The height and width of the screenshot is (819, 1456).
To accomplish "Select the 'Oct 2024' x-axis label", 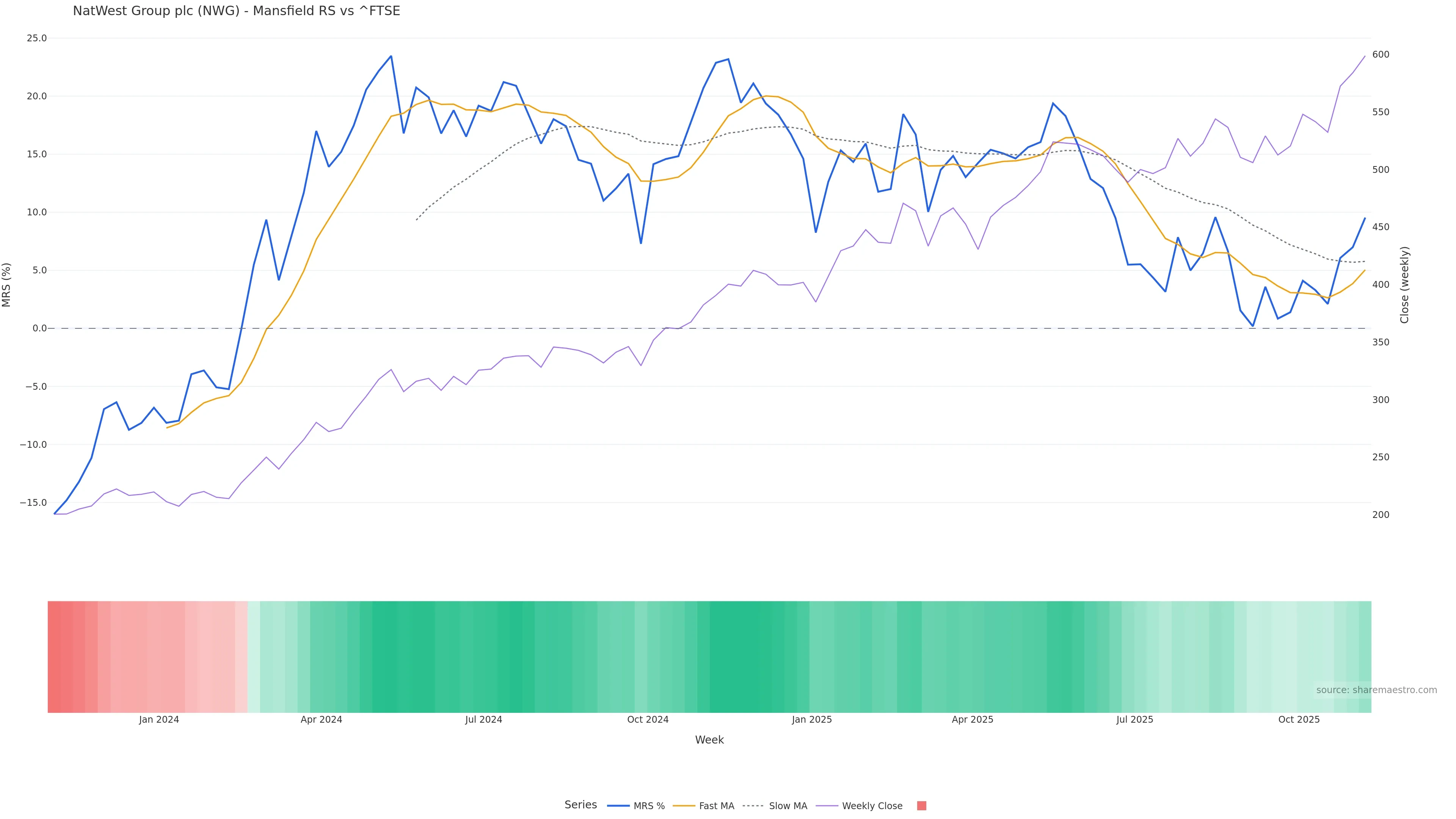I will (x=648, y=720).
